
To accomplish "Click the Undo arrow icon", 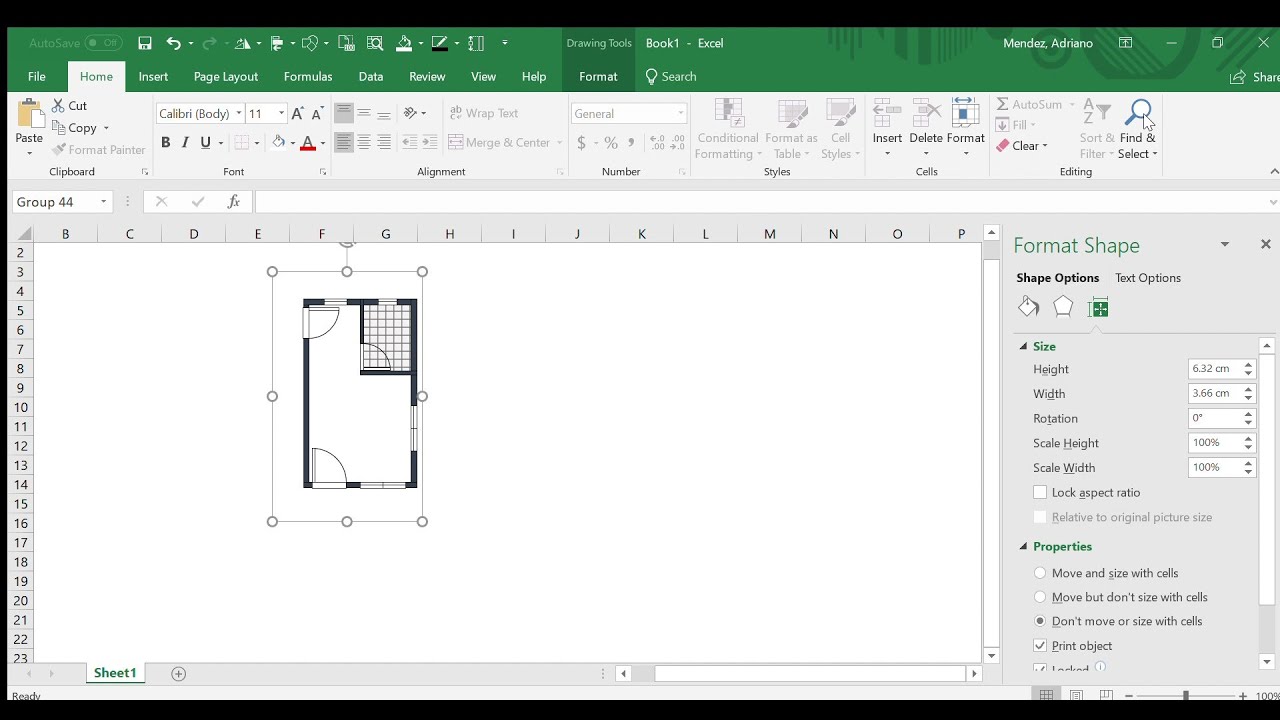I will pyautogui.click(x=173, y=43).
